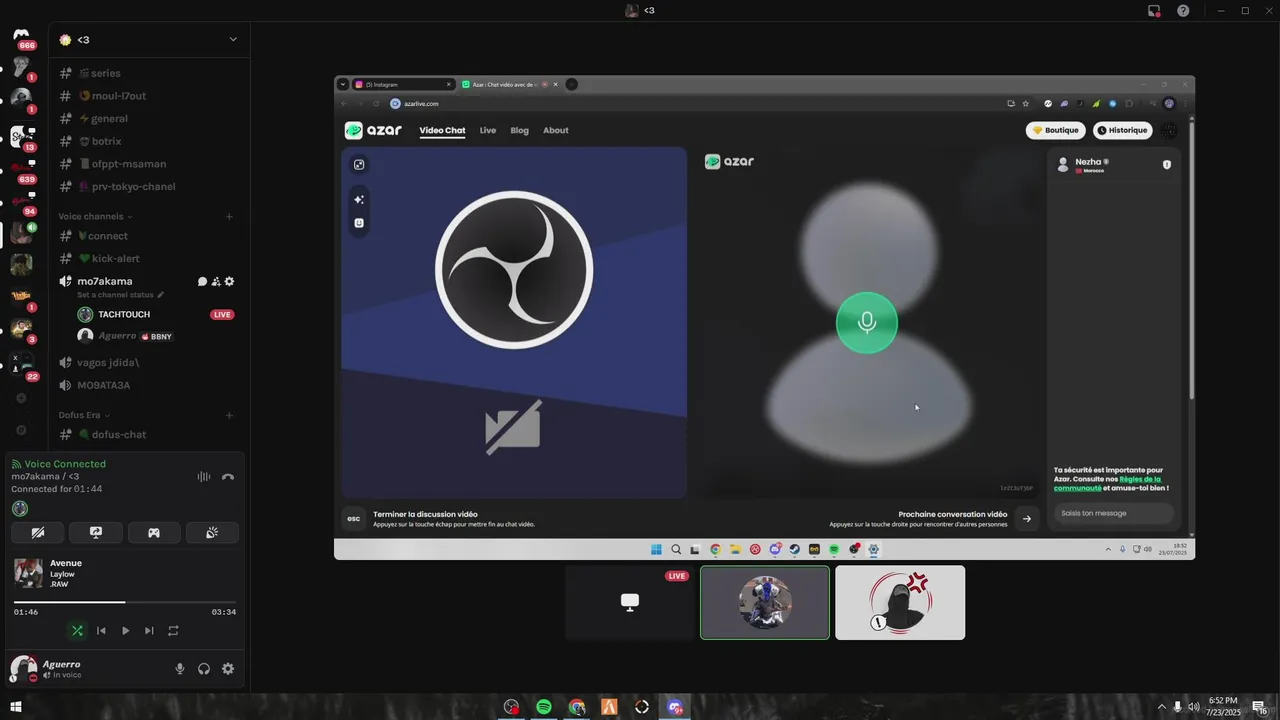Viewport: 1280px width, 720px height.
Task: Disconnect from the voice call
Action: pyautogui.click(x=228, y=477)
